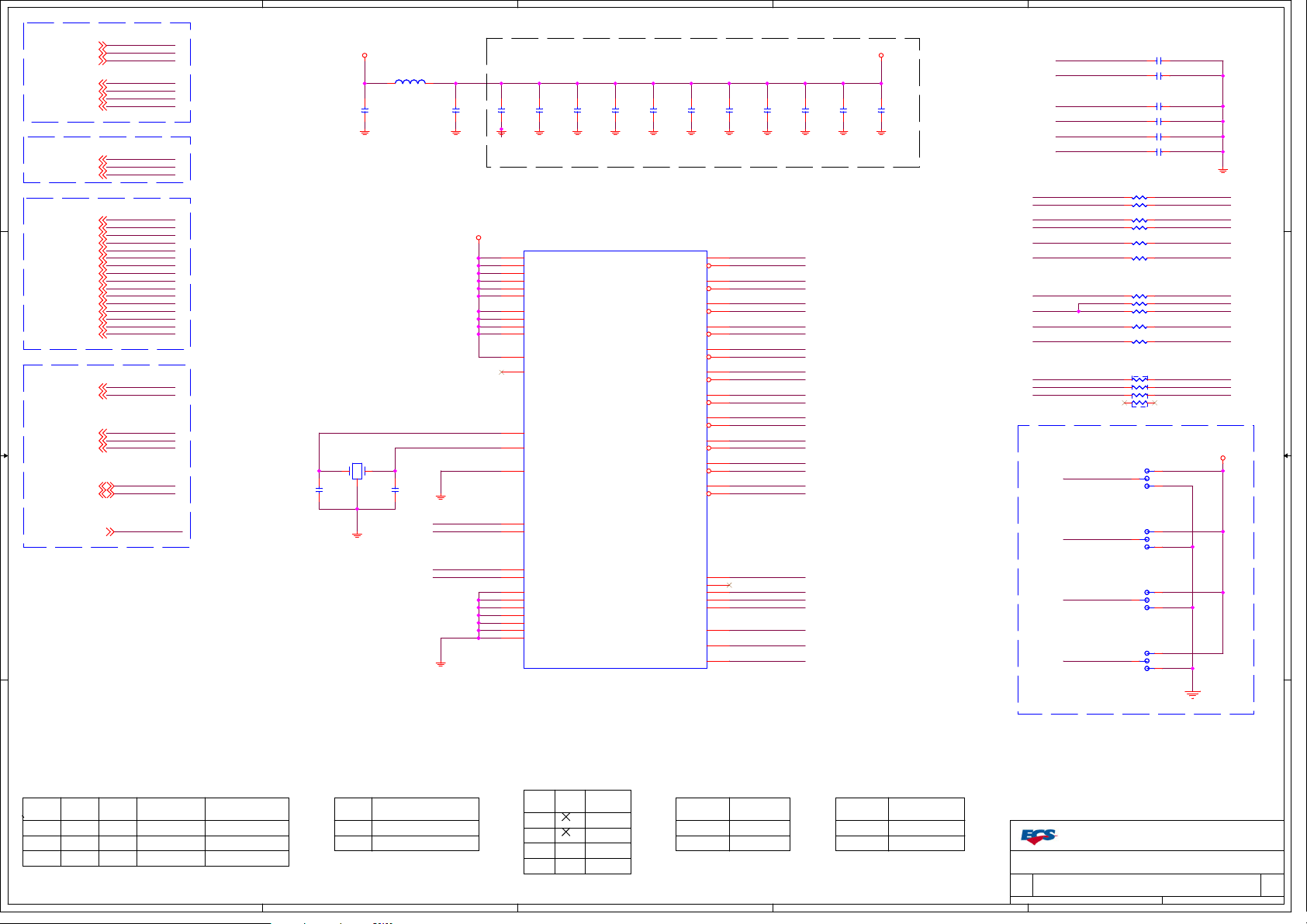The image size is (1307, 924).
Task: Select the power node circle above the IC's left pins
Action: pyautogui.click(x=479, y=237)
